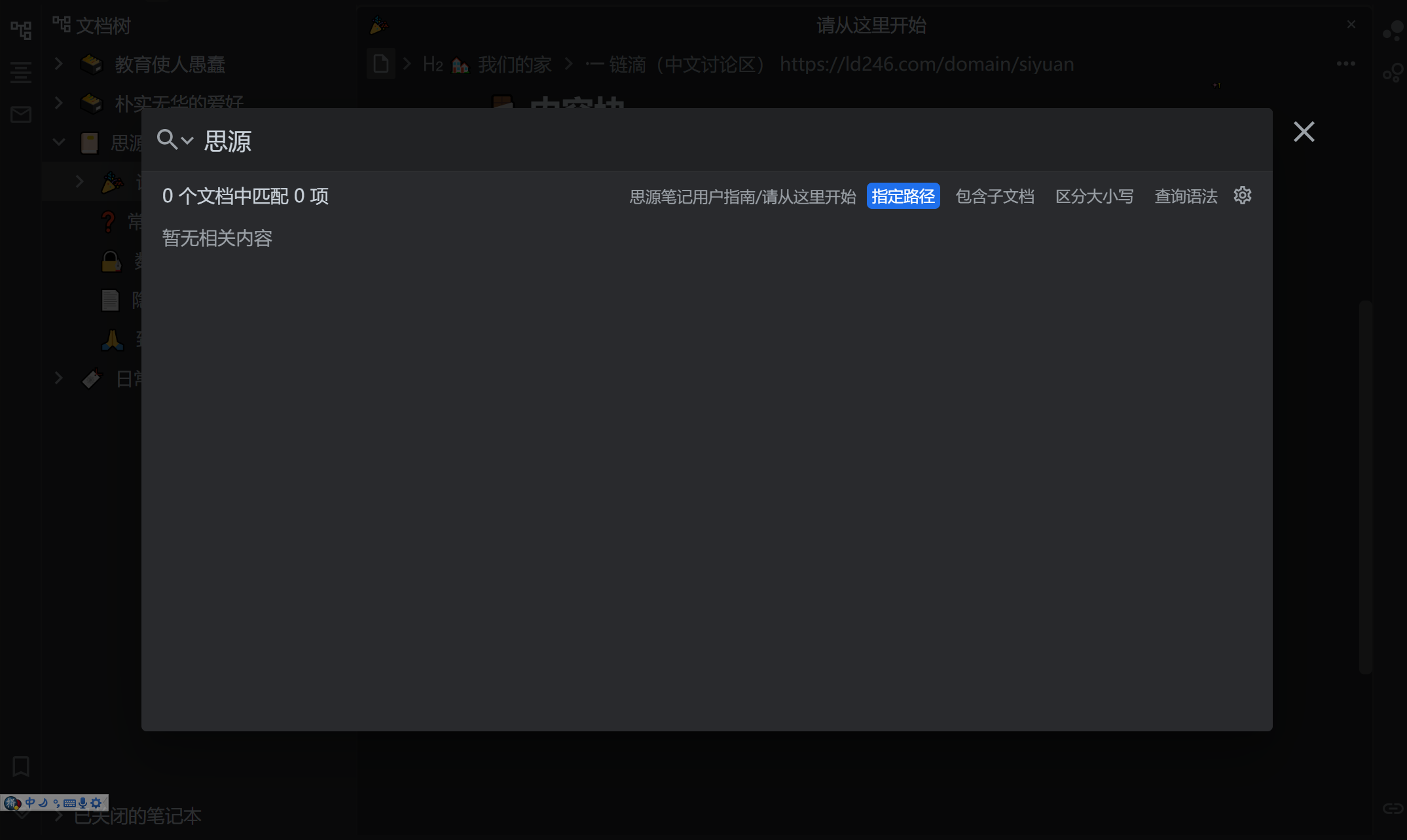Close the search dialog with the X
The width and height of the screenshot is (1407, 840).
(1303, 132)
